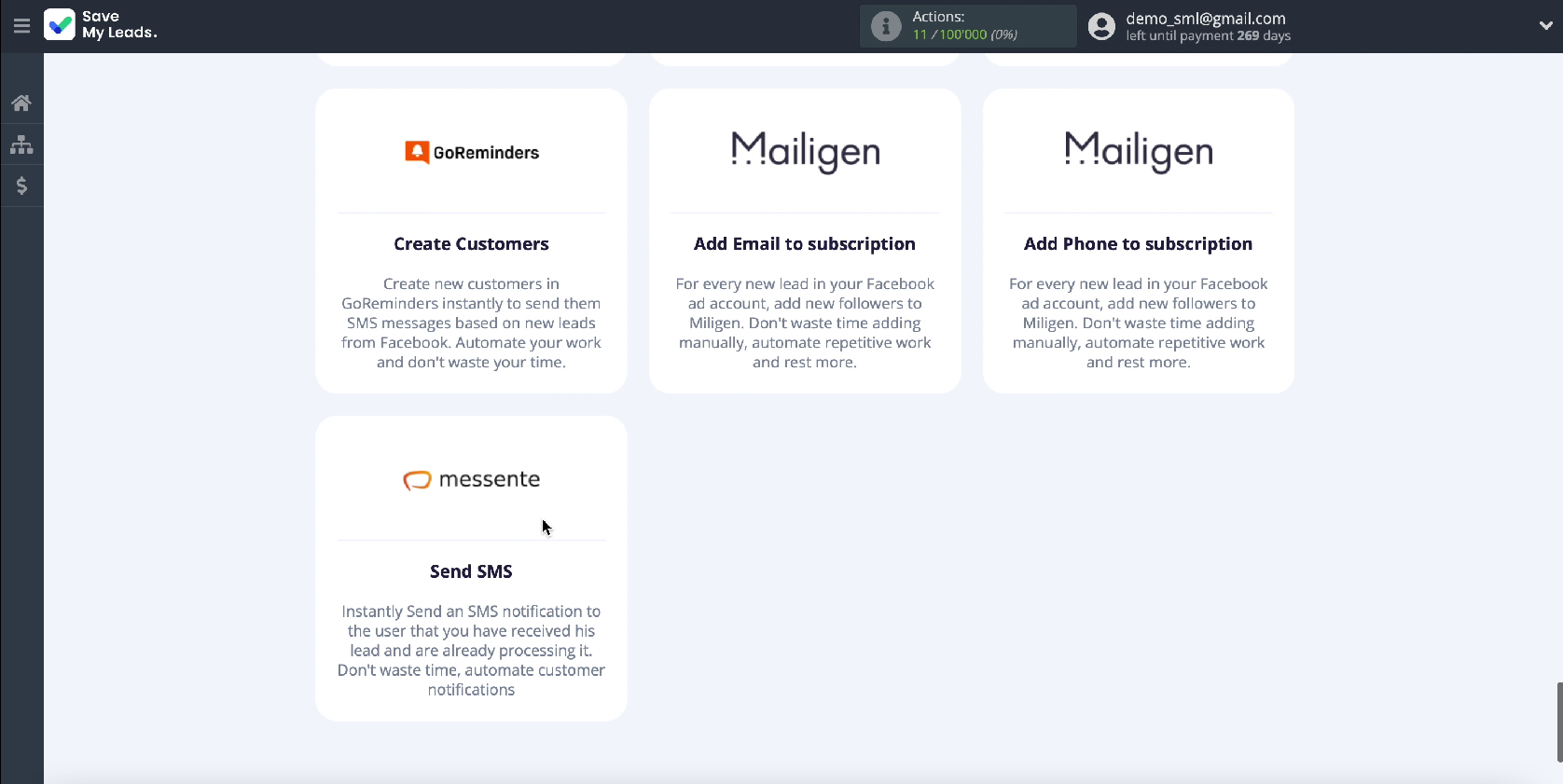This screenshot has width=1563, height=784.
Task: Click the demo_sml@gmail.com account email
Action: (x=1206, y=19)
